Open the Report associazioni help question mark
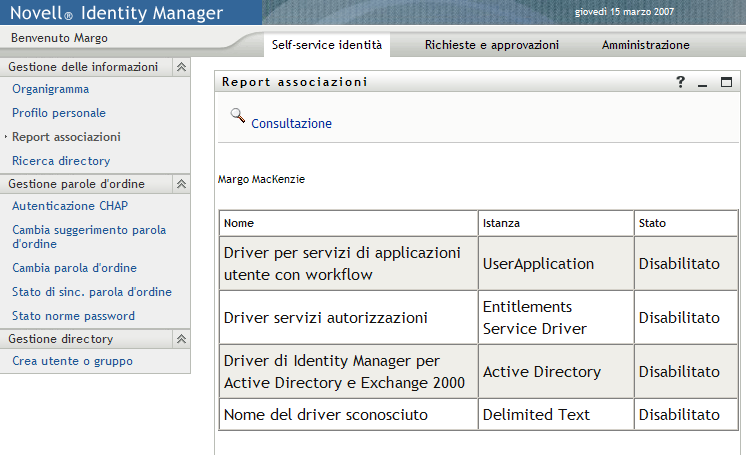This screenshot has width=746, height=455. 681,83
